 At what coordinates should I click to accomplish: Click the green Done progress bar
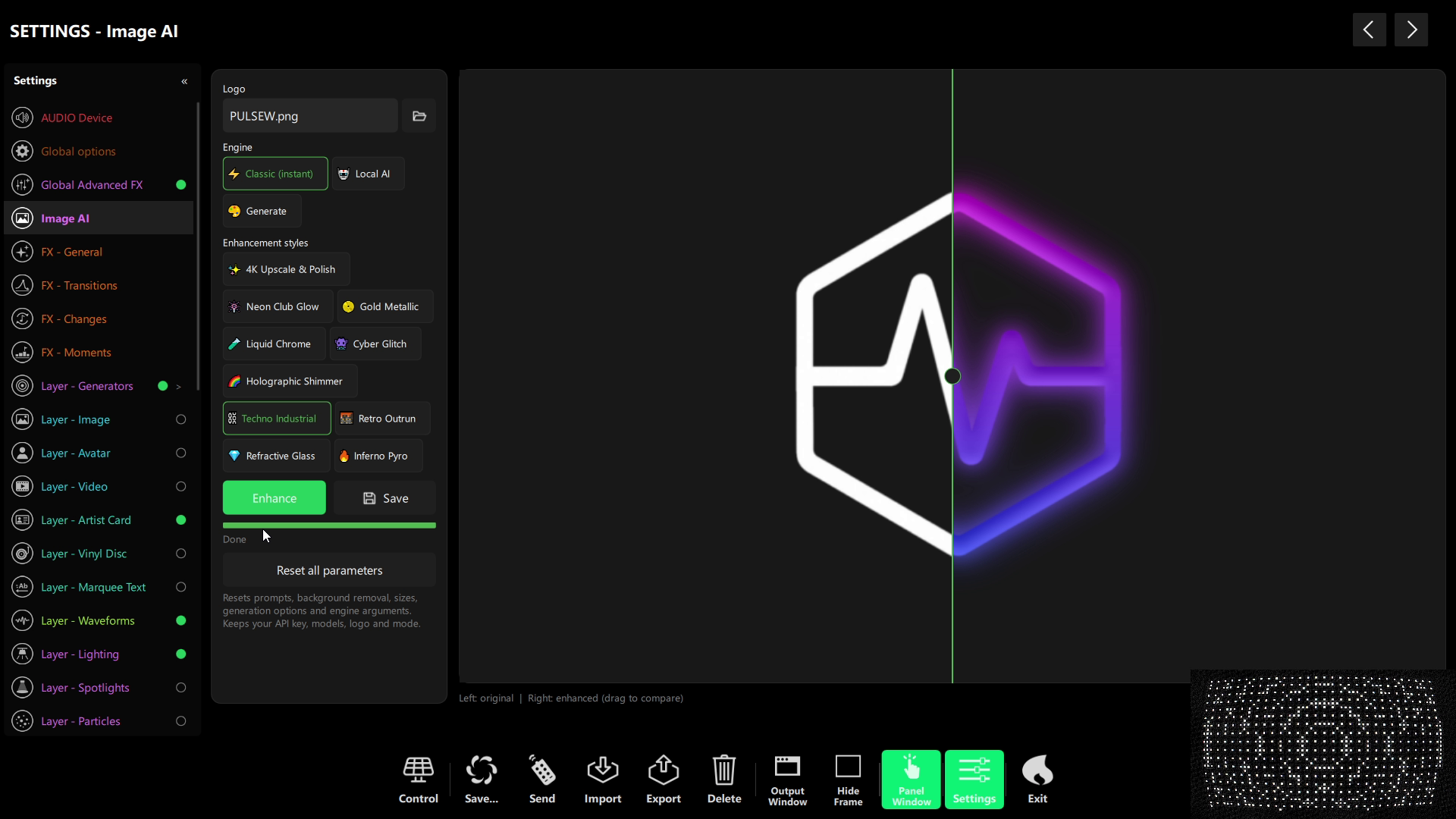point(329,525)
